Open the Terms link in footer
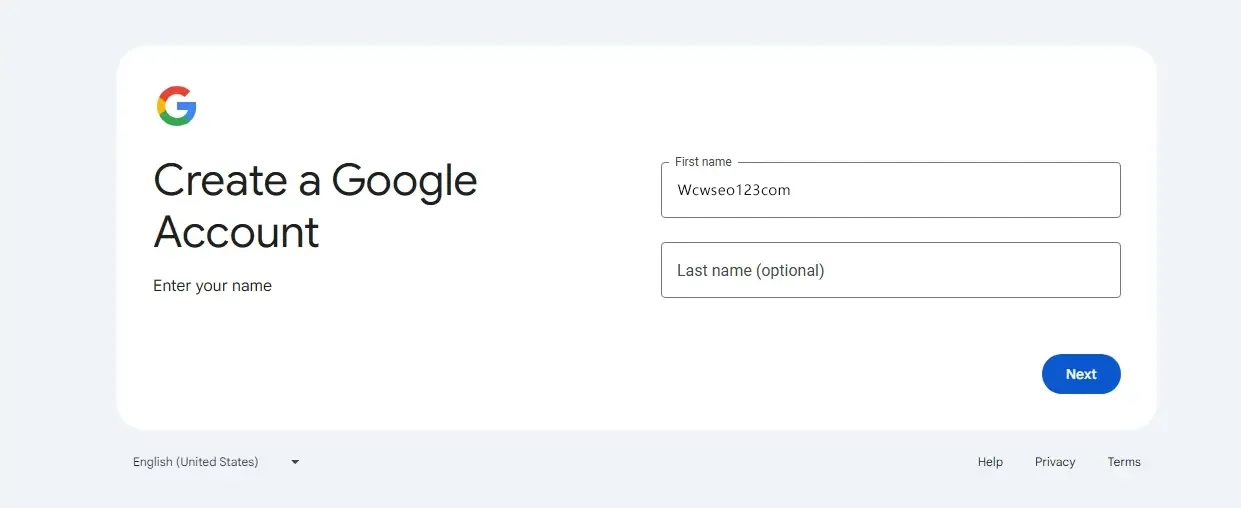1241x508 pixels. (x=1124, y=462)
